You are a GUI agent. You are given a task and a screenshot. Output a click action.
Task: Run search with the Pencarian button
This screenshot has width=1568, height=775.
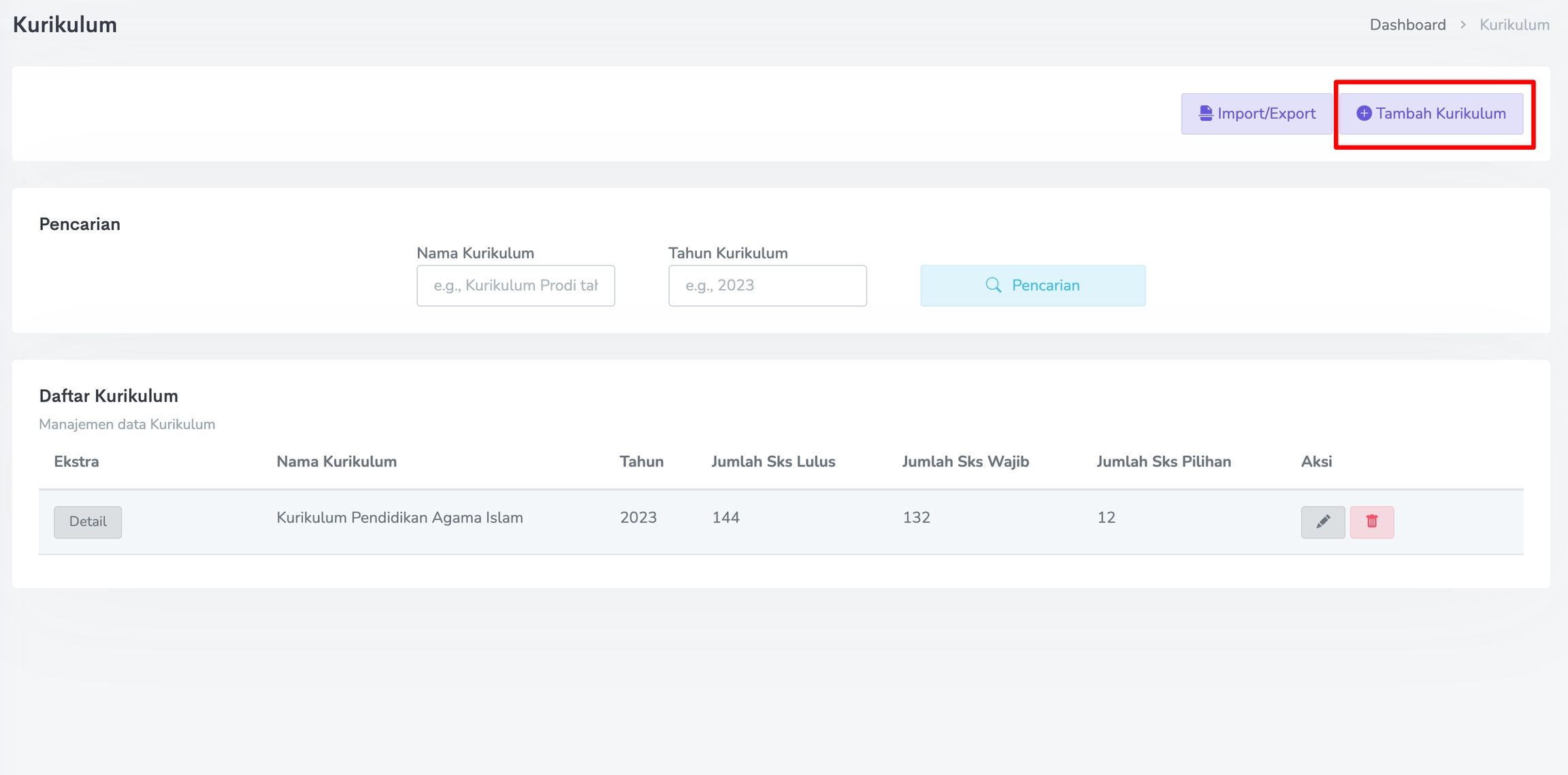pos(1032,285)
